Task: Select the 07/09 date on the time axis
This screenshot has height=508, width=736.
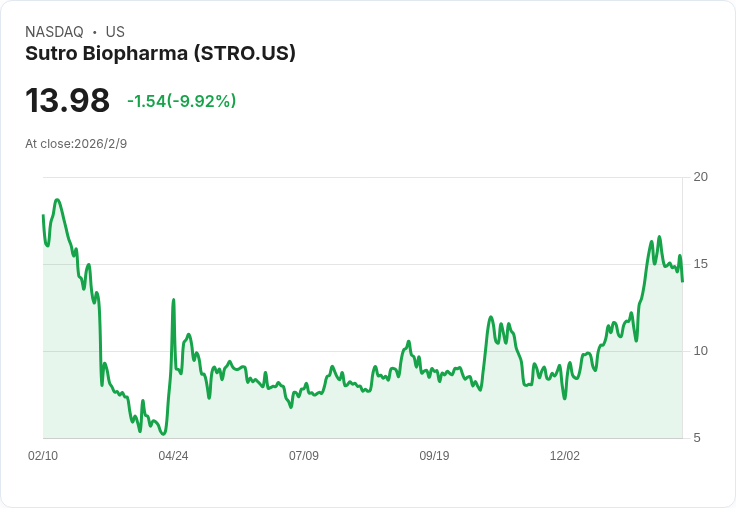Action: click(x=304, y=456)
